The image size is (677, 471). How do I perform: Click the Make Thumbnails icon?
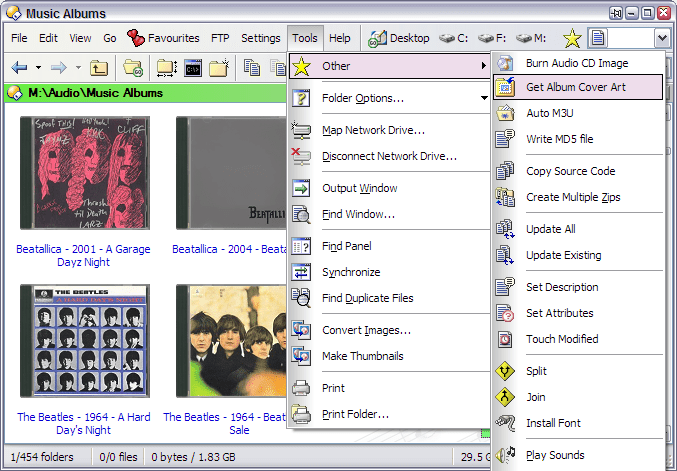[x=301, y=356]
